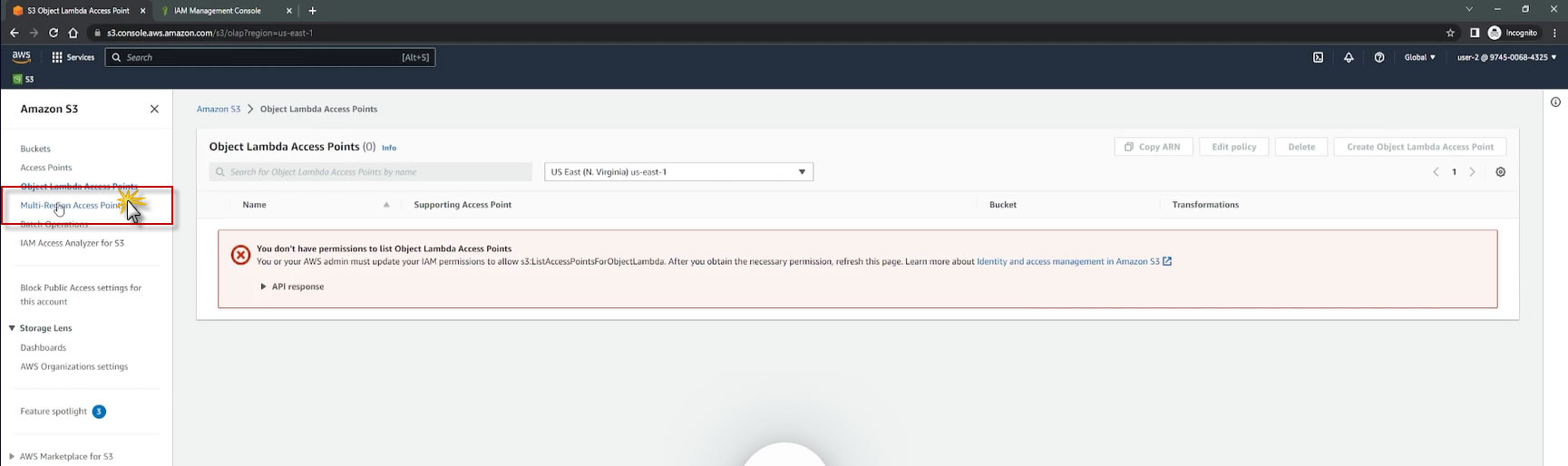The height and width of the screenshot is (466, 1568).
Task: Reload the page
Action: [54, 33]
